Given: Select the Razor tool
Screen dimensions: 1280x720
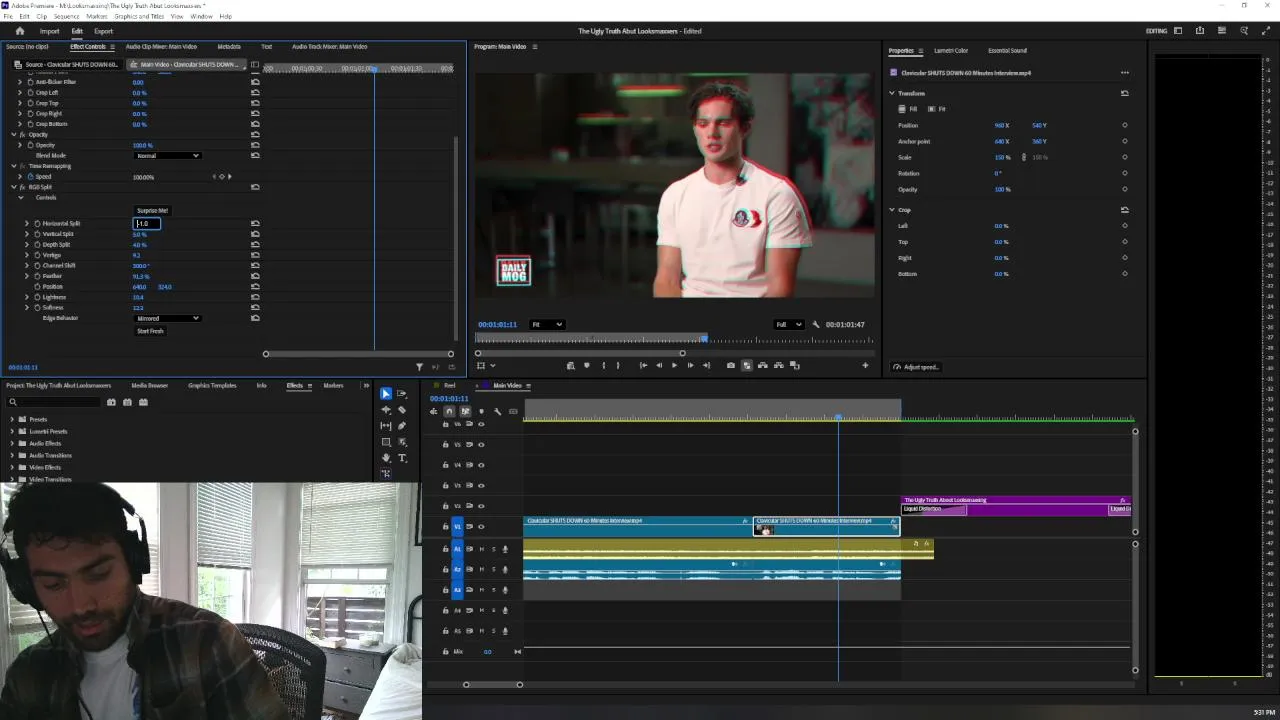Looking at the screenshot, I should (402, 410).
